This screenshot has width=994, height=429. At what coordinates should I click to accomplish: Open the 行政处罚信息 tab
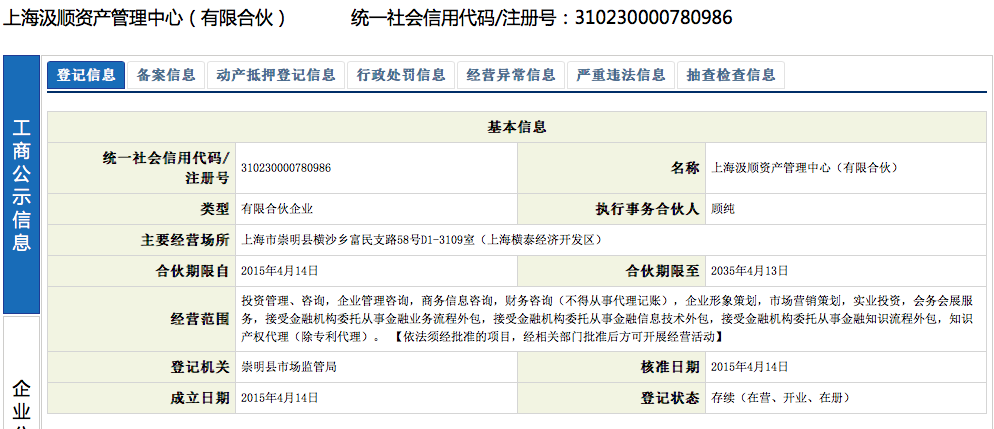tap(401, 75)
